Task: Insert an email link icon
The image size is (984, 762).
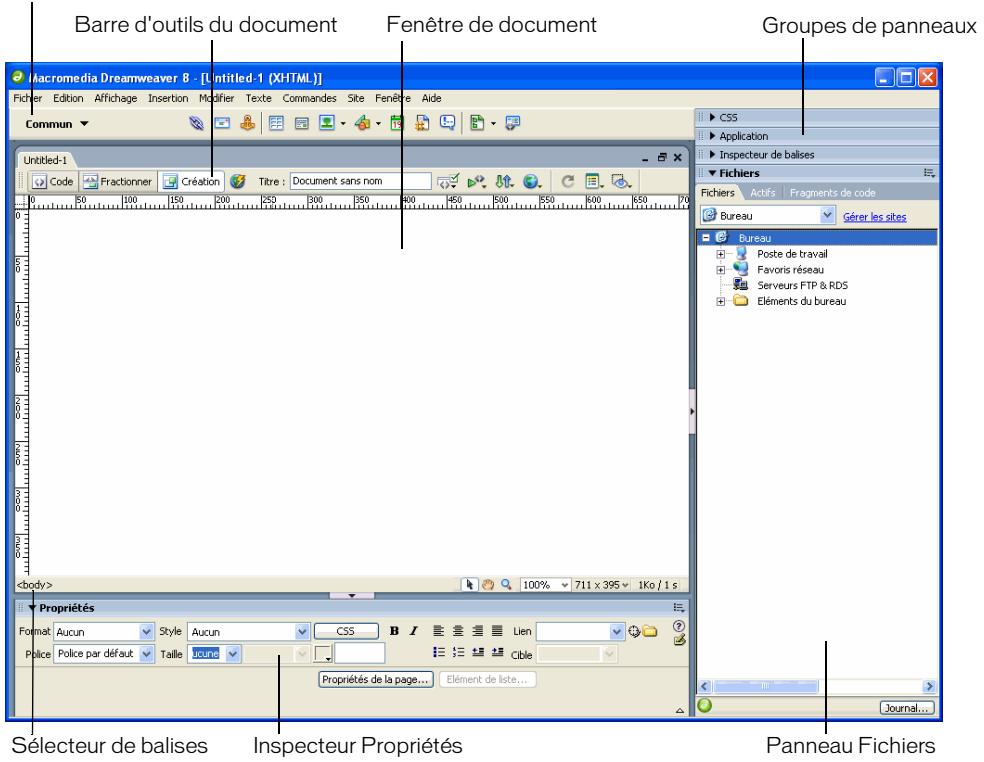Action: [x=222, y=123]
